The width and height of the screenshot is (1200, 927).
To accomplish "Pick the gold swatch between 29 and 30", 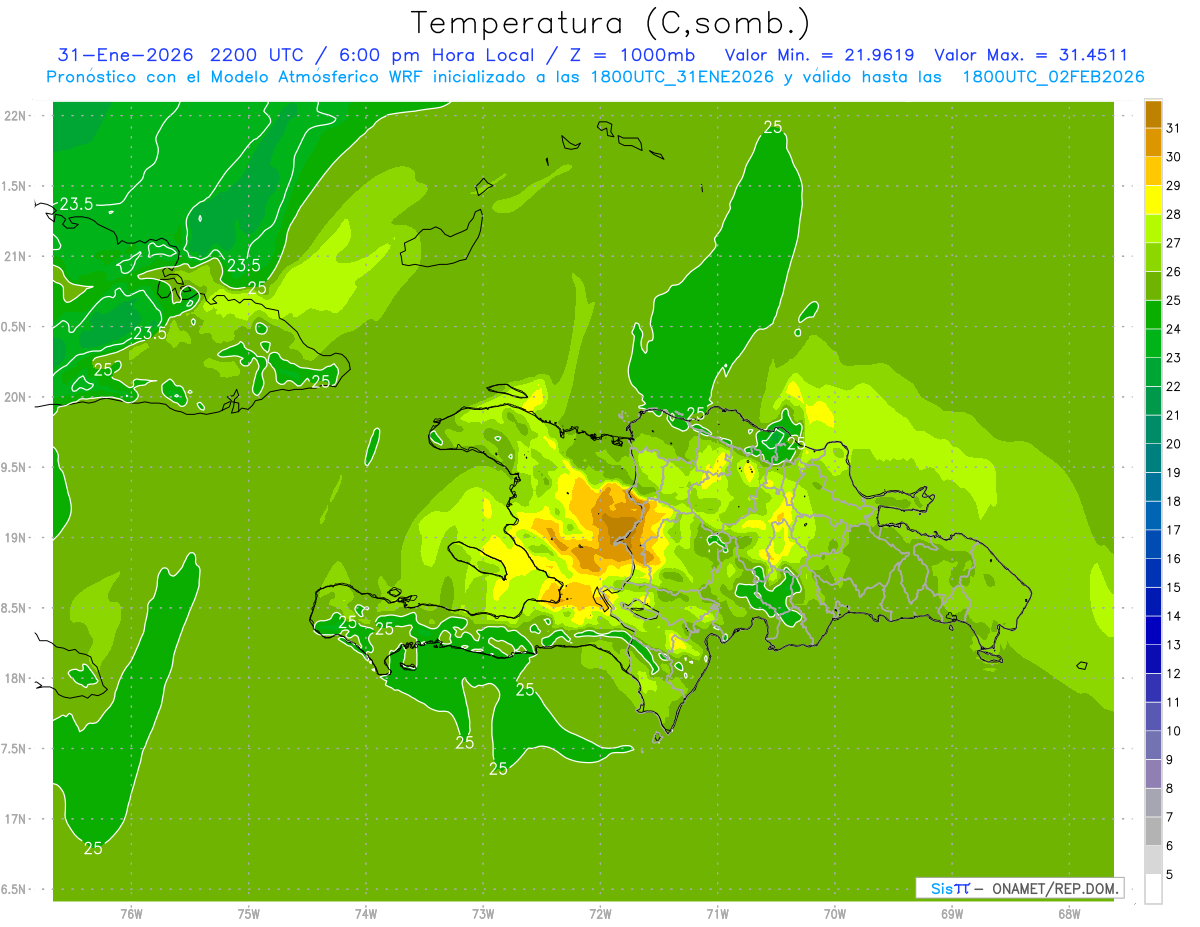I will (x=1153, y=171).
